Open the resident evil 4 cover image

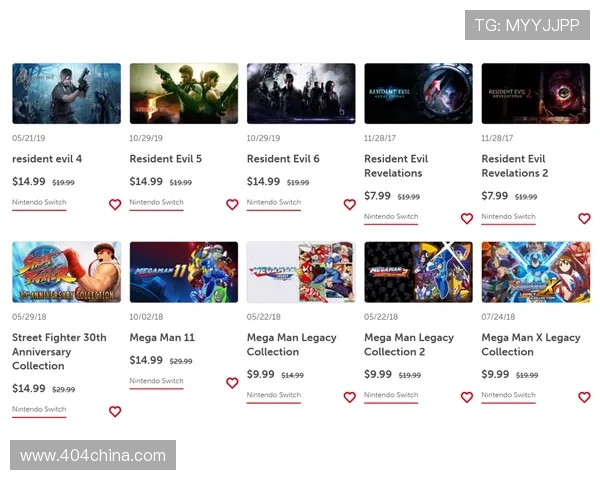tap(66, 94)
